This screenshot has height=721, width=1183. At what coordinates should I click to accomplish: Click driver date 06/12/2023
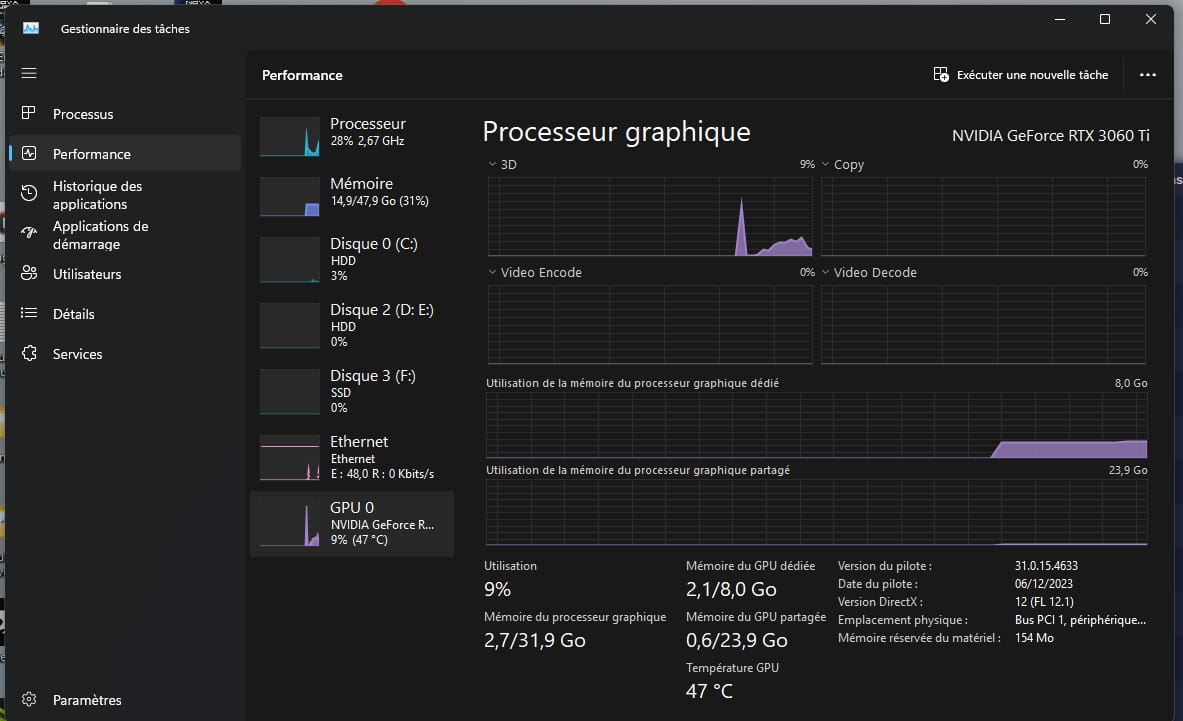click(1043, 584)
